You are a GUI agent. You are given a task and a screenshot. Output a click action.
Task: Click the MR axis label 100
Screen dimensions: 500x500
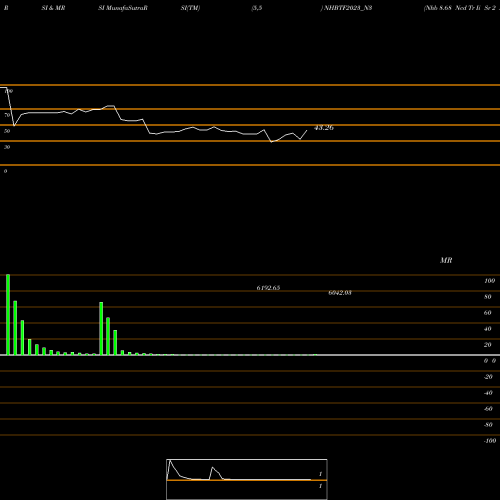[x=489, y=281]
